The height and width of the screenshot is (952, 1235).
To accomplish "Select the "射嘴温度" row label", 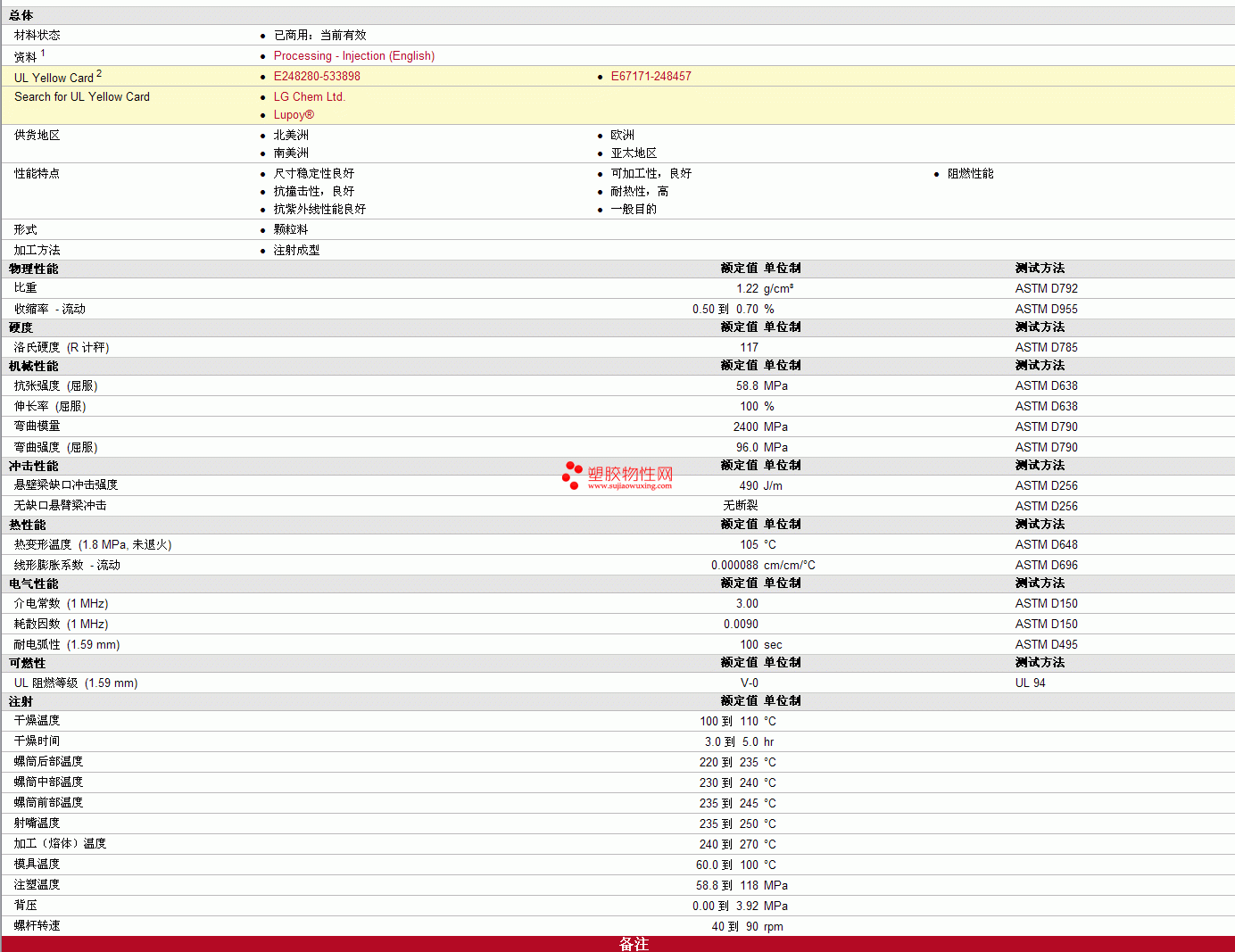I will [x=37, y=824].
